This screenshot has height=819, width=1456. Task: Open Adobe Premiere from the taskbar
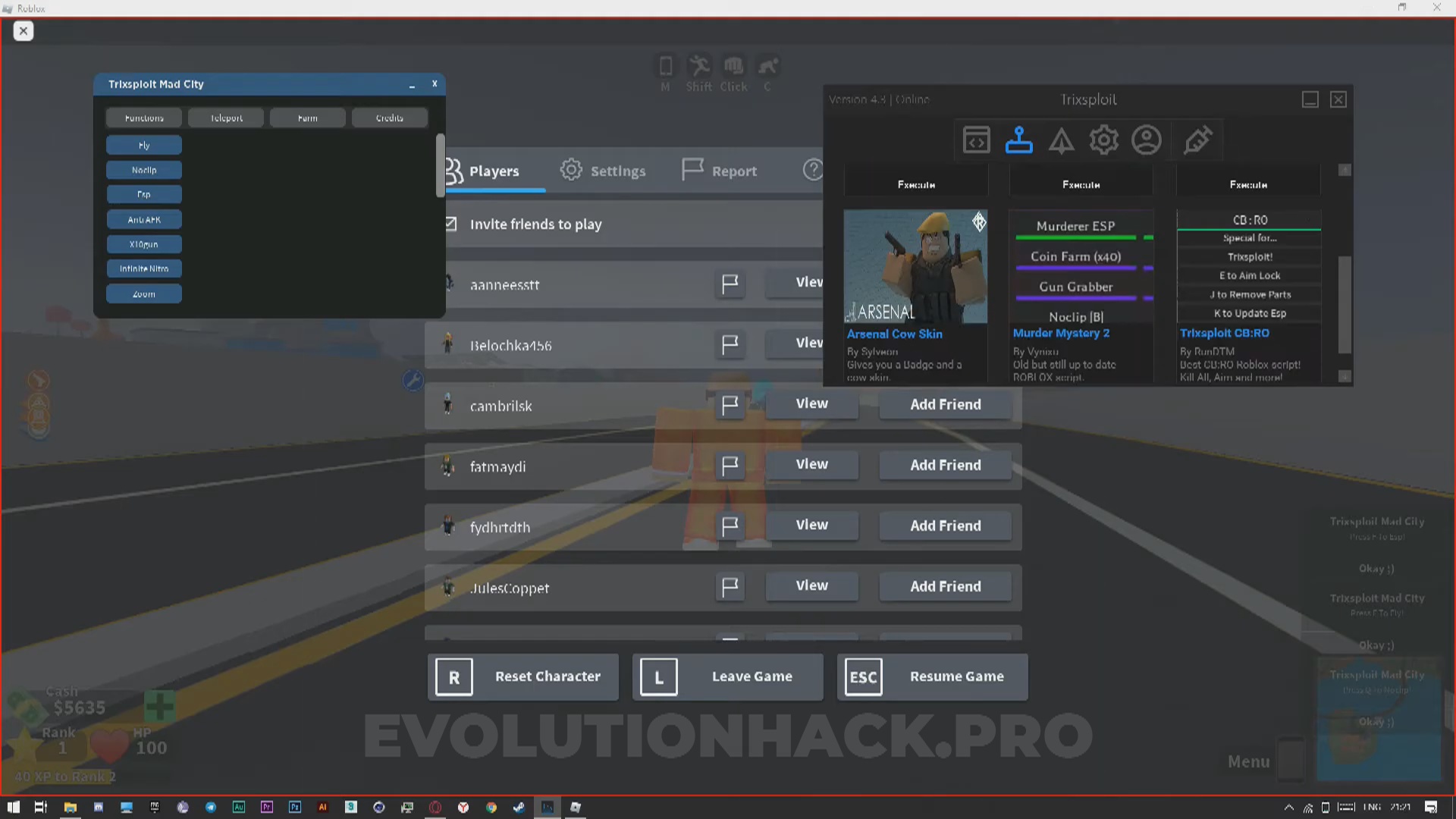pyautogui.click(x=266, y=807)
